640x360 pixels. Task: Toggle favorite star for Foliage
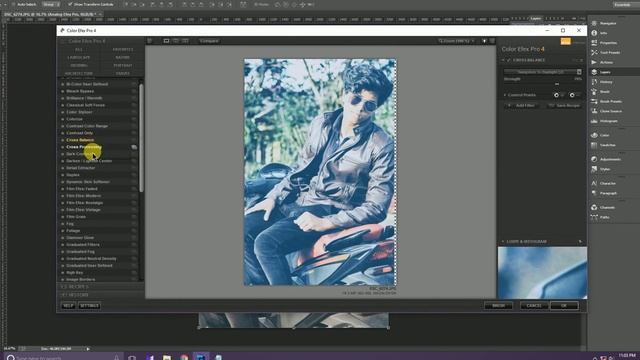tap(62, 231)
